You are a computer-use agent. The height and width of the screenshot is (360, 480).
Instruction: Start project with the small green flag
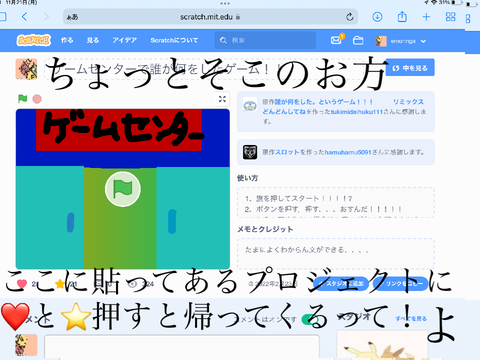click(x=22, y=99)
